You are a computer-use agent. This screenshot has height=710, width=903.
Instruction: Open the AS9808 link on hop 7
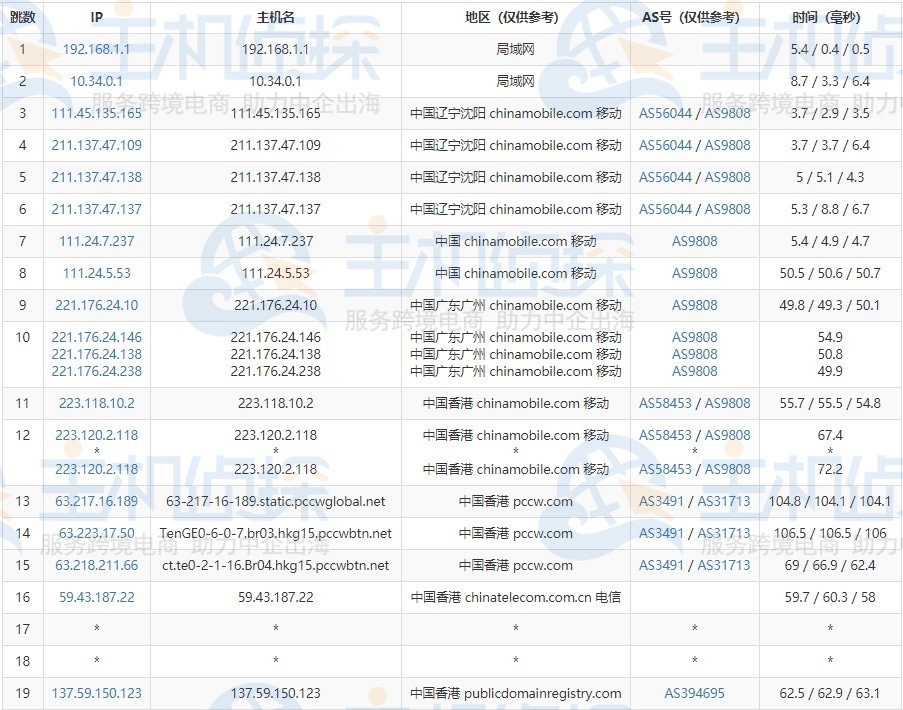click(x=694, y=241)
